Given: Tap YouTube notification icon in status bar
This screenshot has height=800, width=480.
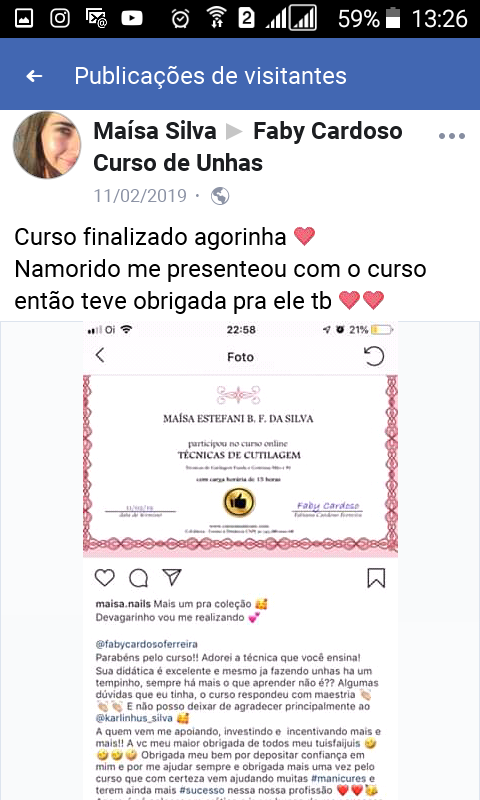Looking at the screenshot, I should click(132, 19).
